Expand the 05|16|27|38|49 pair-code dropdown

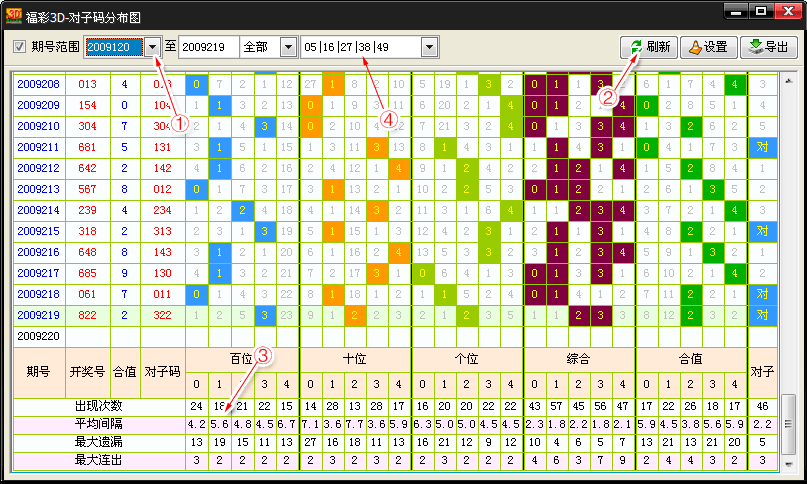(430, 47)
